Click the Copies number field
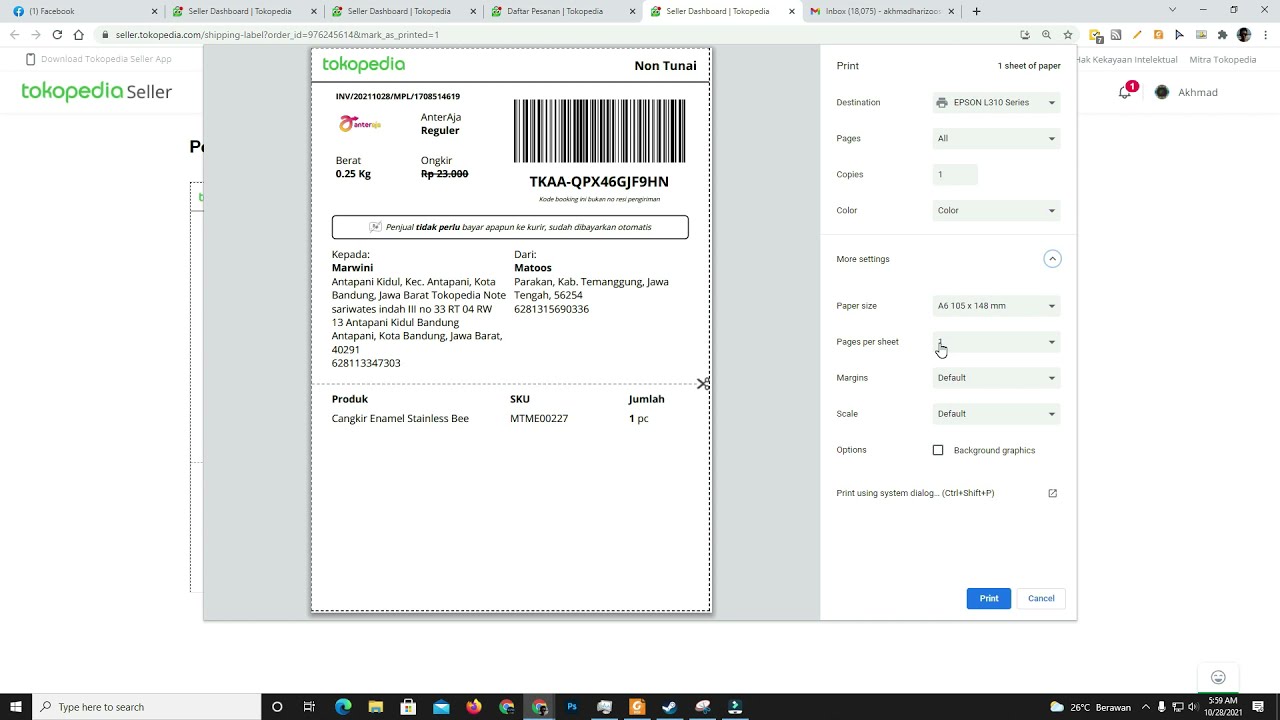Image resolution: width=1280 pixels, height=720 pixels. pos(955,174)
